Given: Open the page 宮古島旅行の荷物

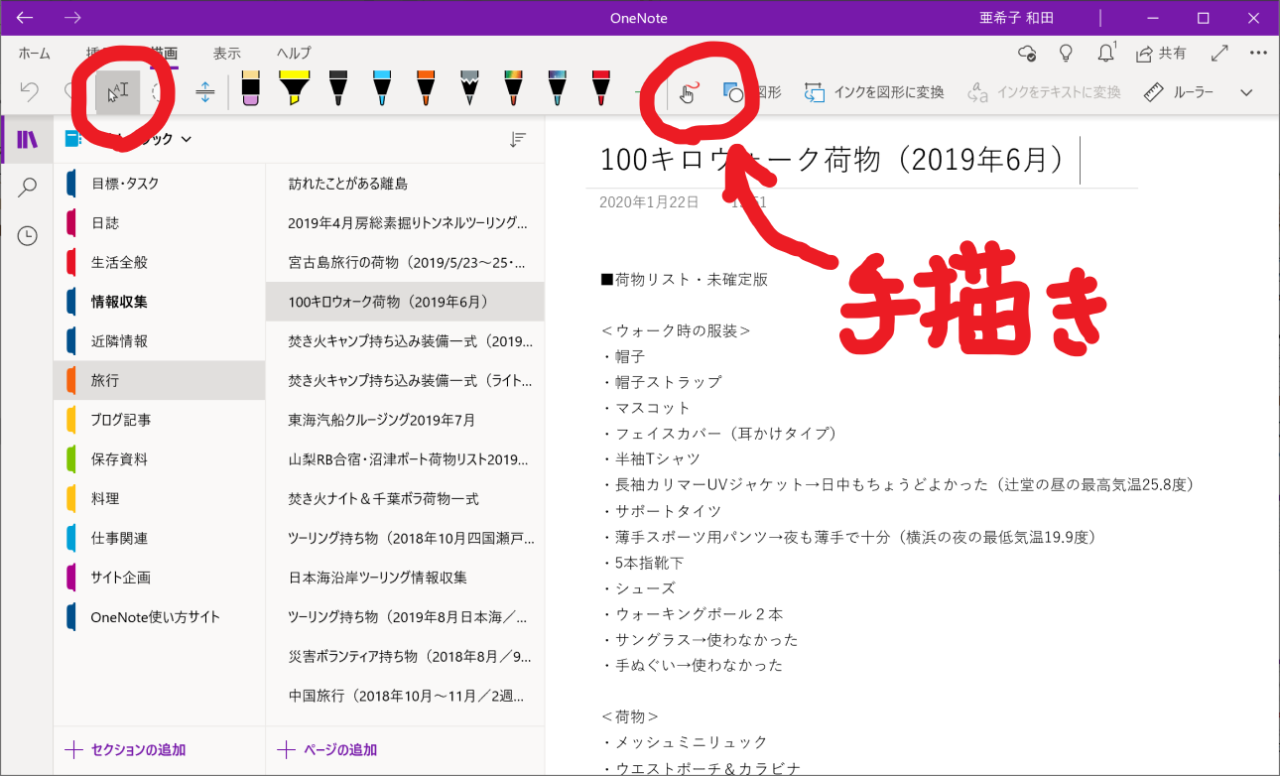Looking at the screenshot, I should pyautogui.click(x=405, y=262).
